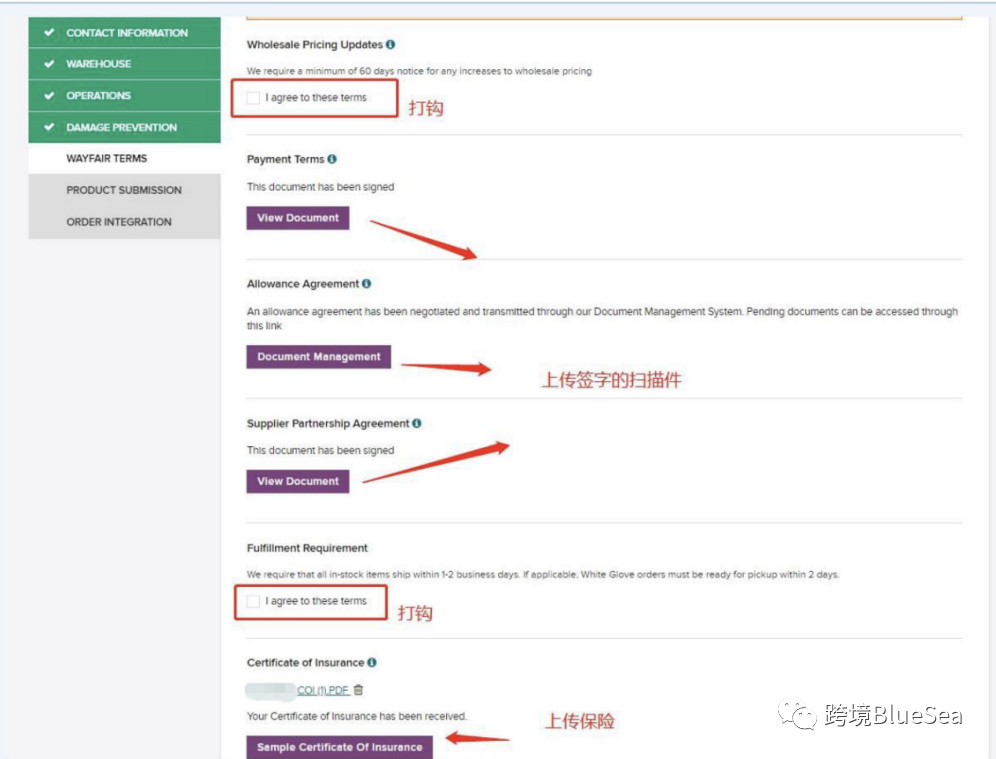Click the Allowance Agreement heading
996x759 pixels.
[x=303, y=284]
